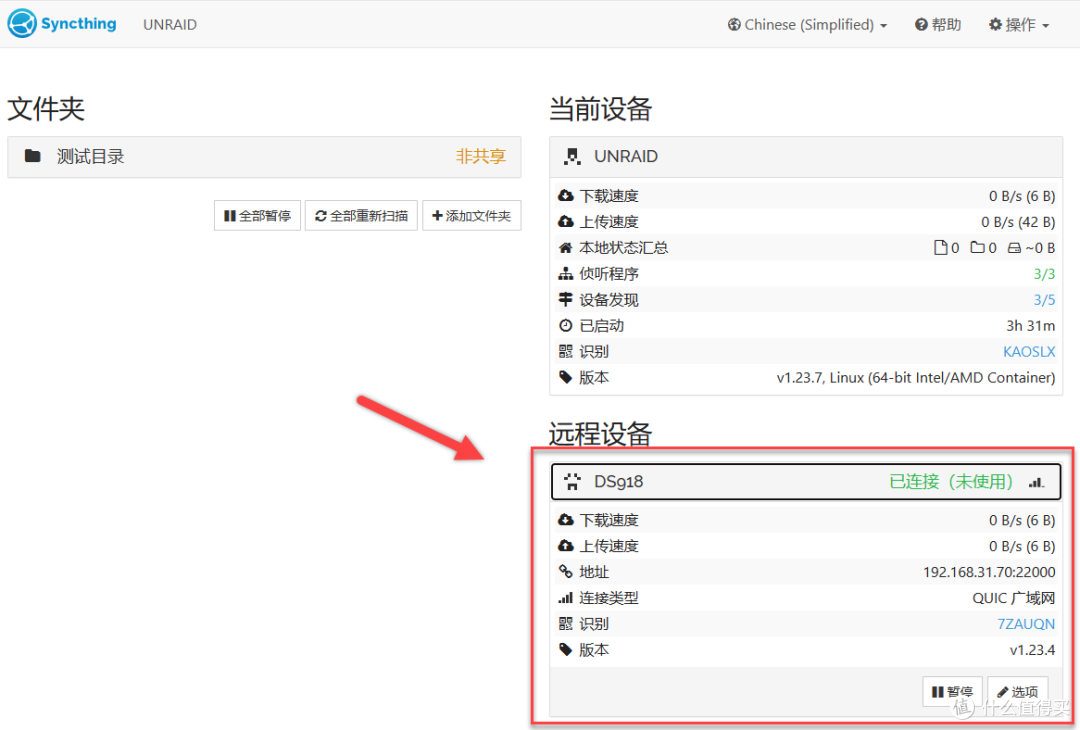Click the folder count icon in 本地状态汇总
Viewport: 1080px width, 730px height.
pyautogui.click(x=977, y=247)
